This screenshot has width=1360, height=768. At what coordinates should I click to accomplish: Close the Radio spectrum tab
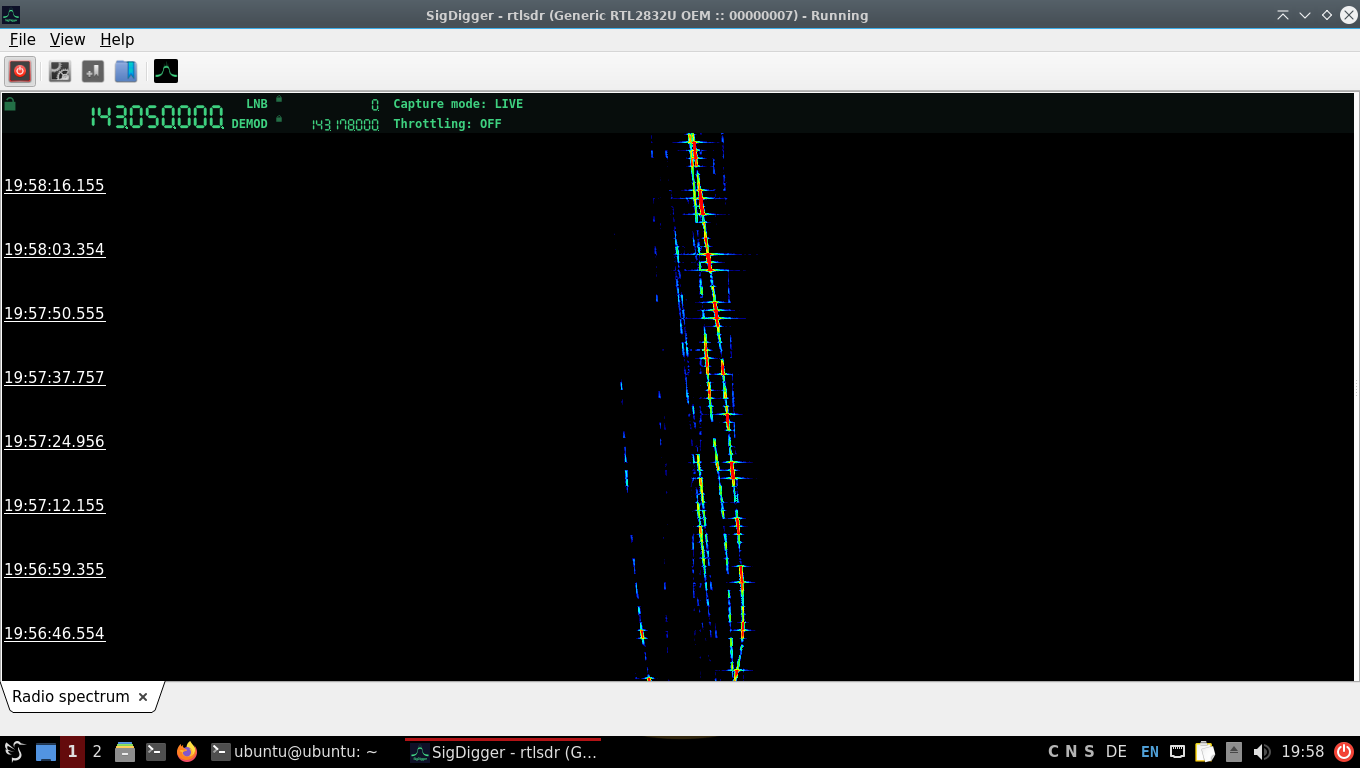point(143,697)
